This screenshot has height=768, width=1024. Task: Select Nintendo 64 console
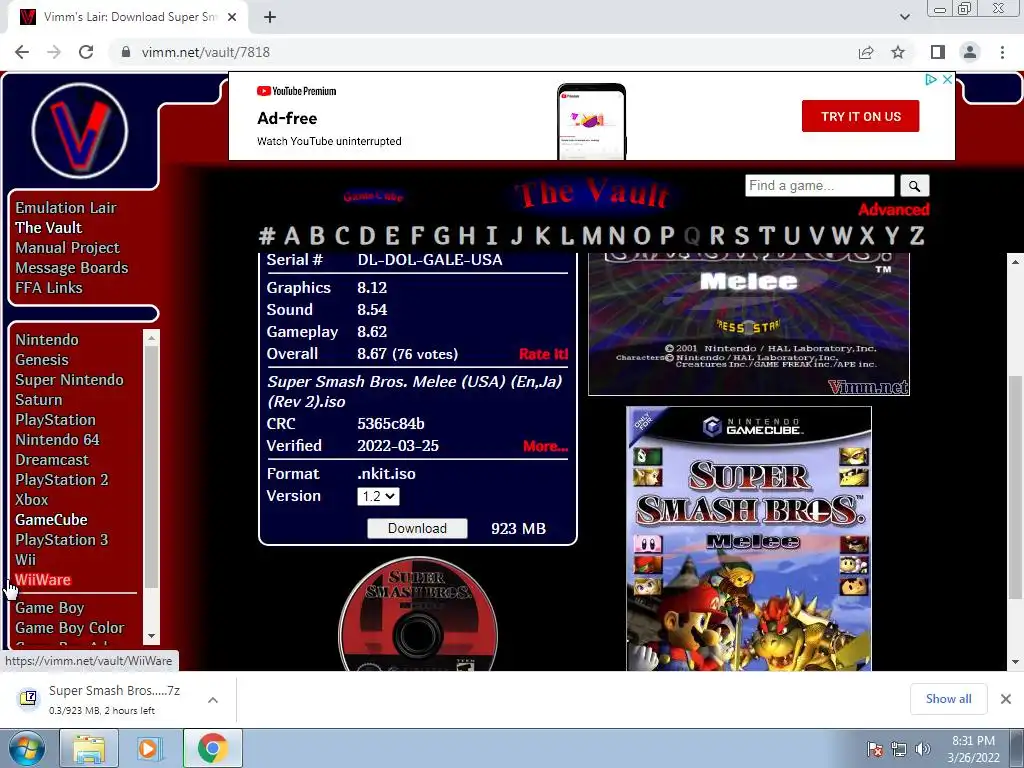pos(57,440)
